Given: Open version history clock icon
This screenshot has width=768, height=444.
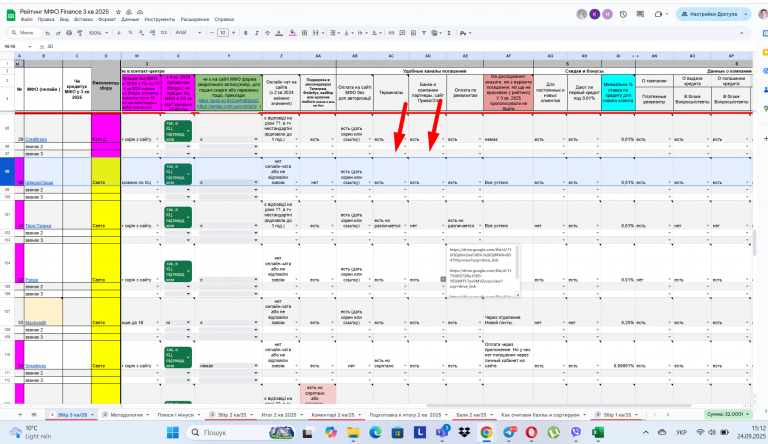Looking at the screenshot, I should [624, 14].
